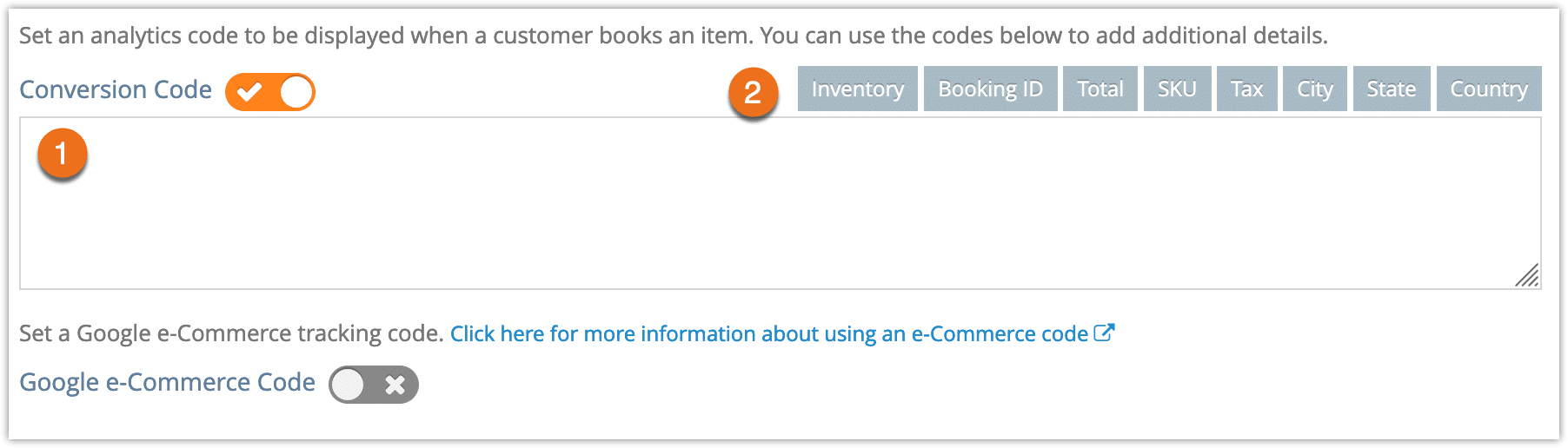Open the e-Commerce code information link

769,334
